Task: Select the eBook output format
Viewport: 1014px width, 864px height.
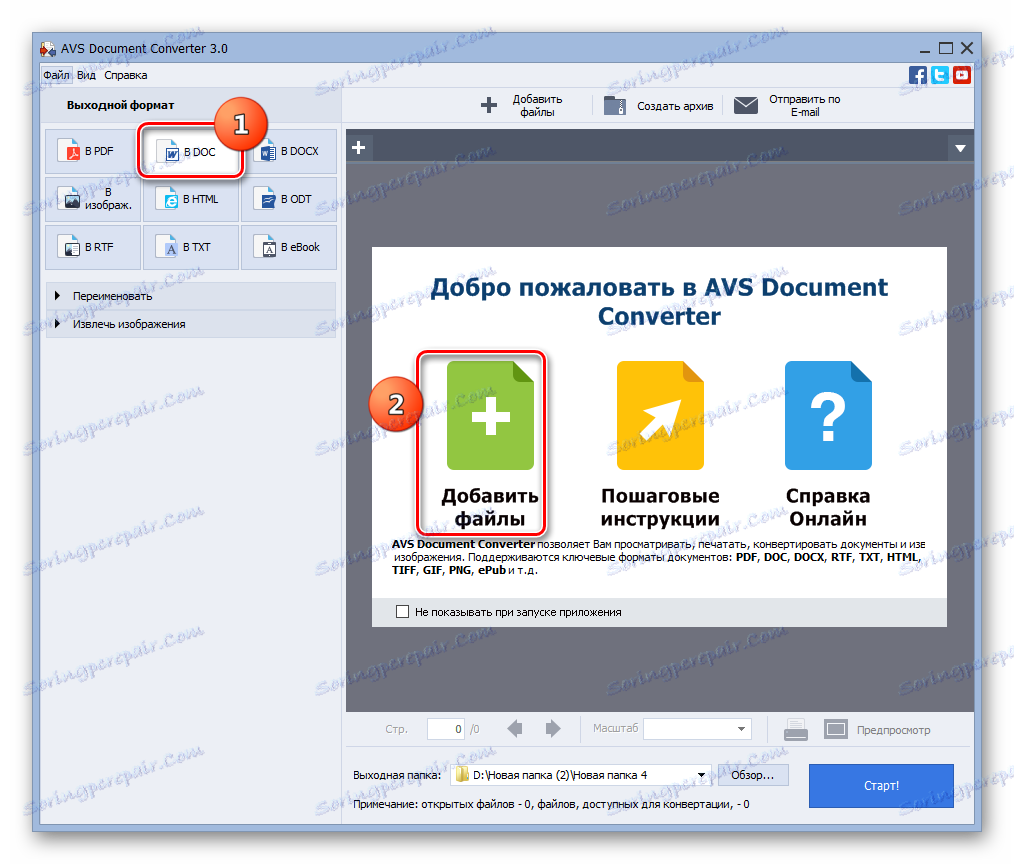Action: (289, 247)
